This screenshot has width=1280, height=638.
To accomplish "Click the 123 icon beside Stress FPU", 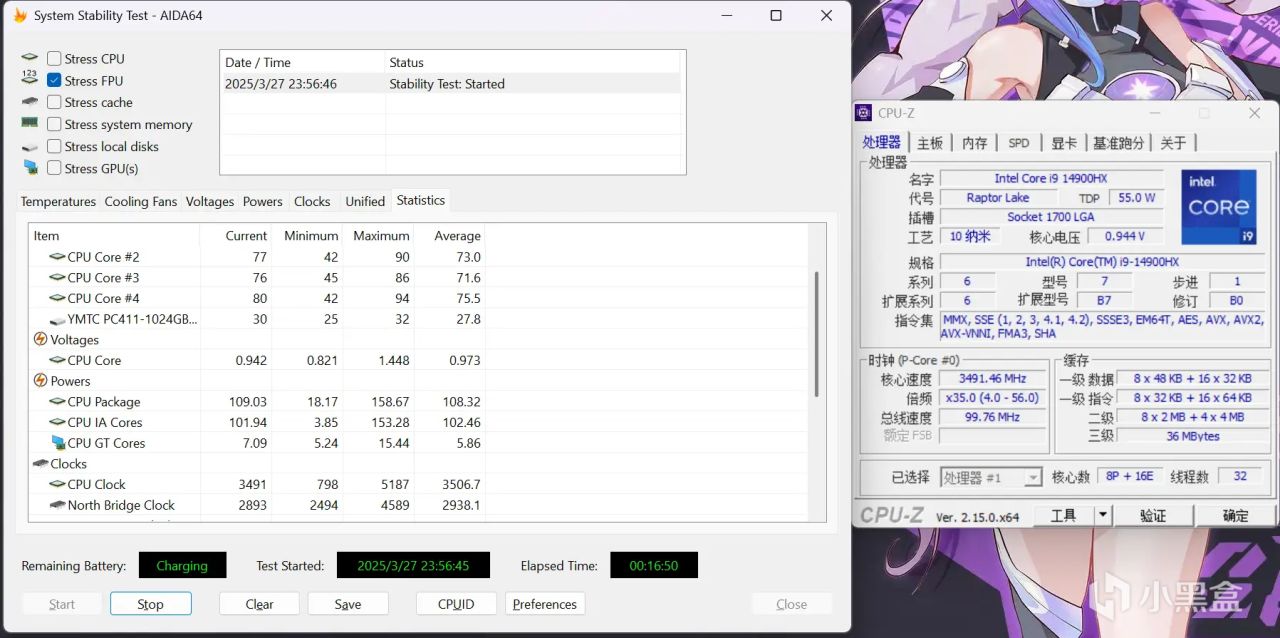I will tap(29, 79).
